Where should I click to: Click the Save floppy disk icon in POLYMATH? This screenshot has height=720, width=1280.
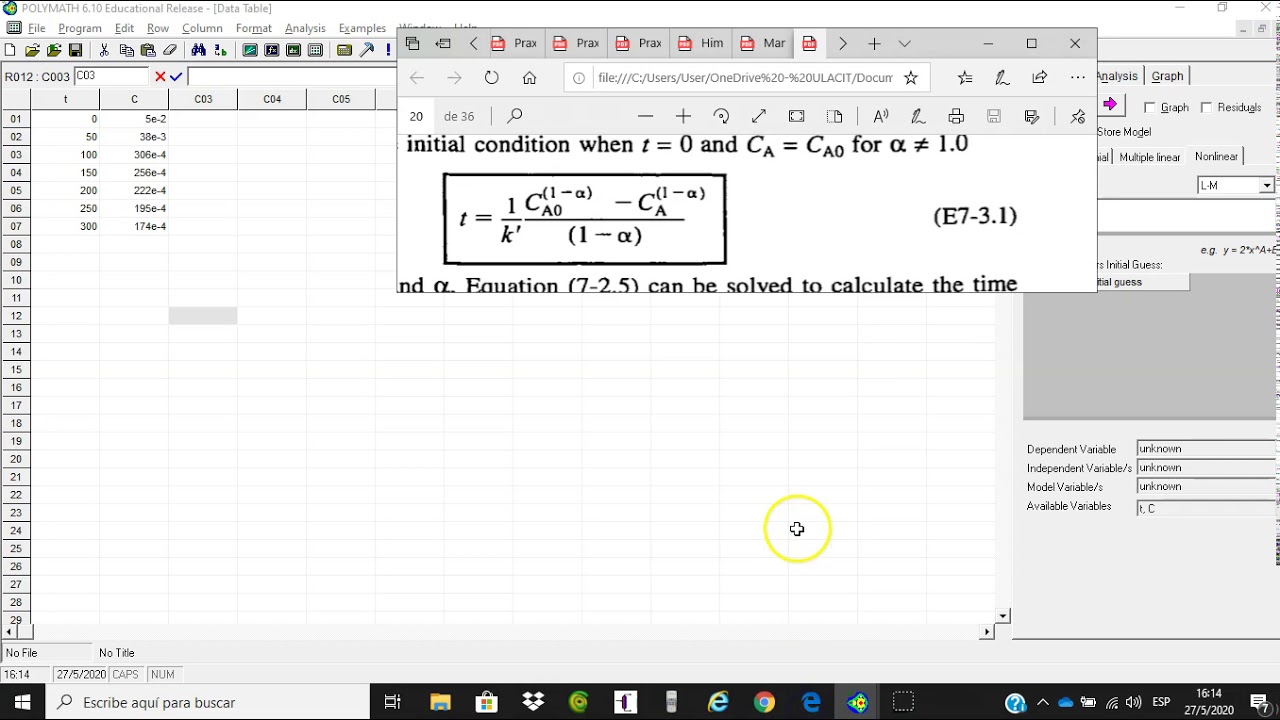75,50
